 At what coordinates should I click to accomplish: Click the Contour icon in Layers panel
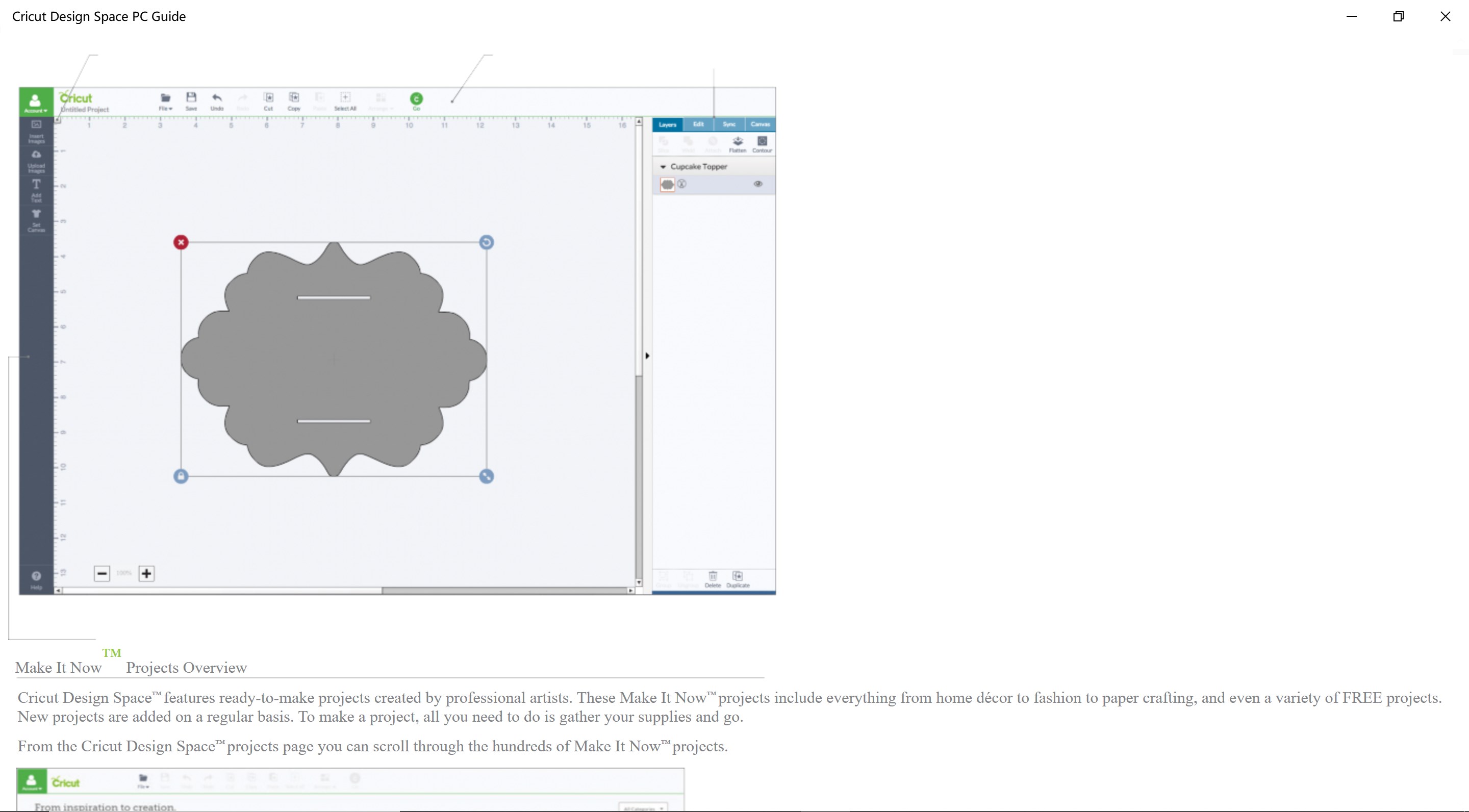(x=762, y=143)
